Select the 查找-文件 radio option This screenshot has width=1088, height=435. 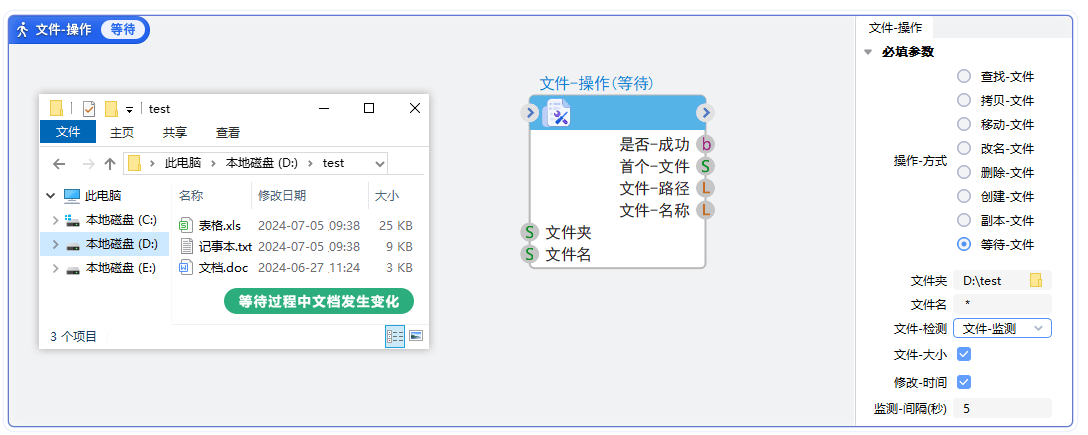964,76
